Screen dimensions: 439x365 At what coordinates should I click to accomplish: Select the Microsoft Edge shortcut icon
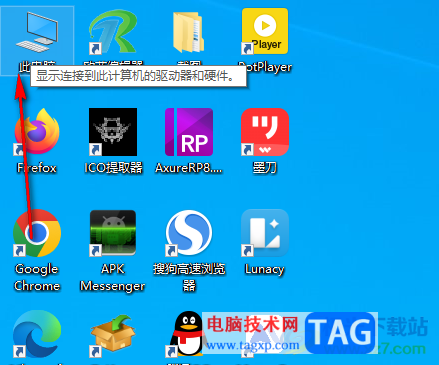point(37,334)
